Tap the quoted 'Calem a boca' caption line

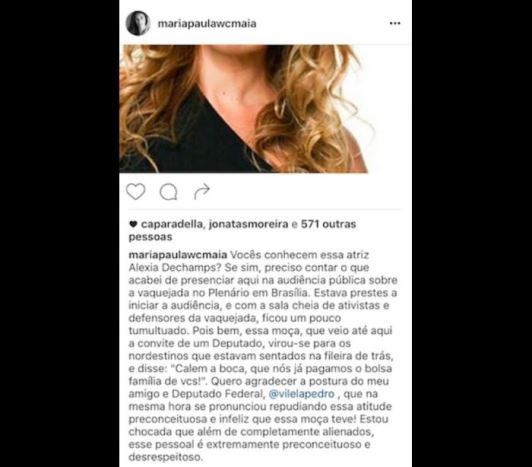[x=260, y=369]
